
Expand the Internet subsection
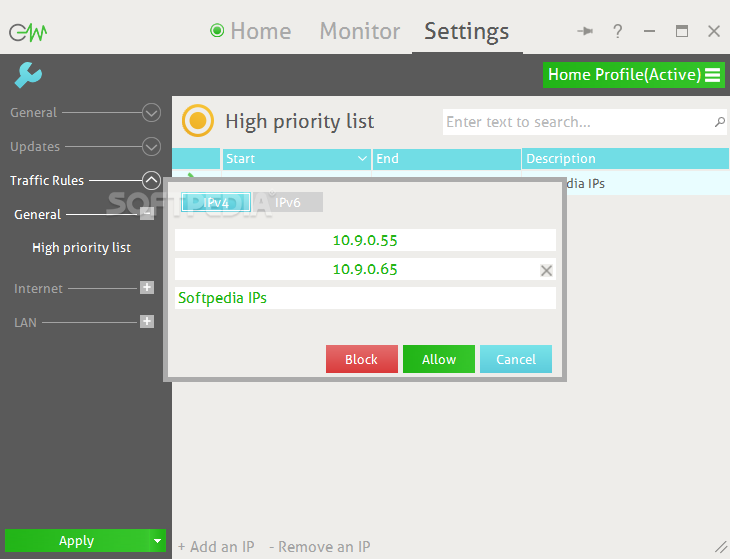147,288
